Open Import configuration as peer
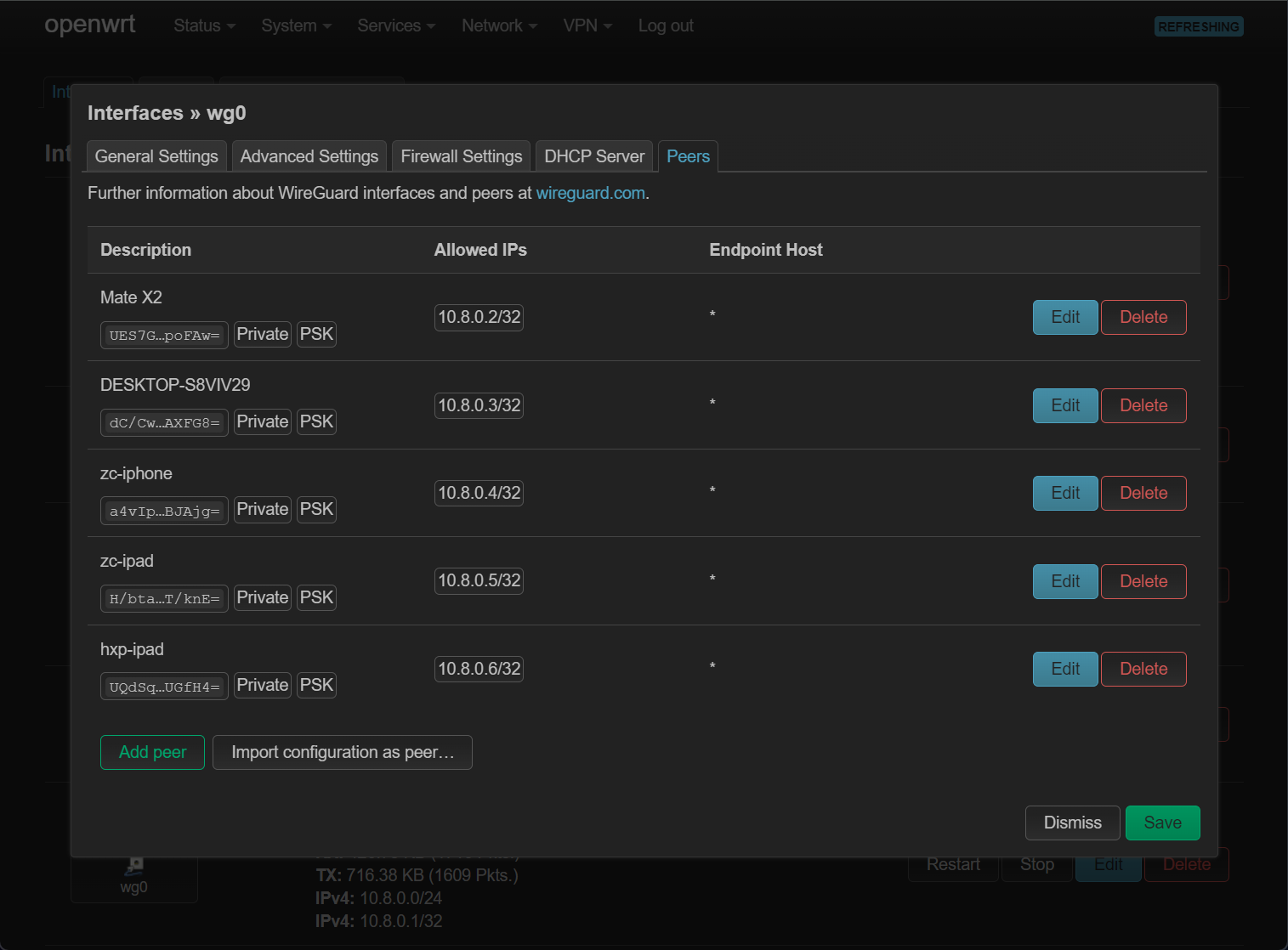Viewport: 1288px width, 950px height. click(x=342, y=752)
